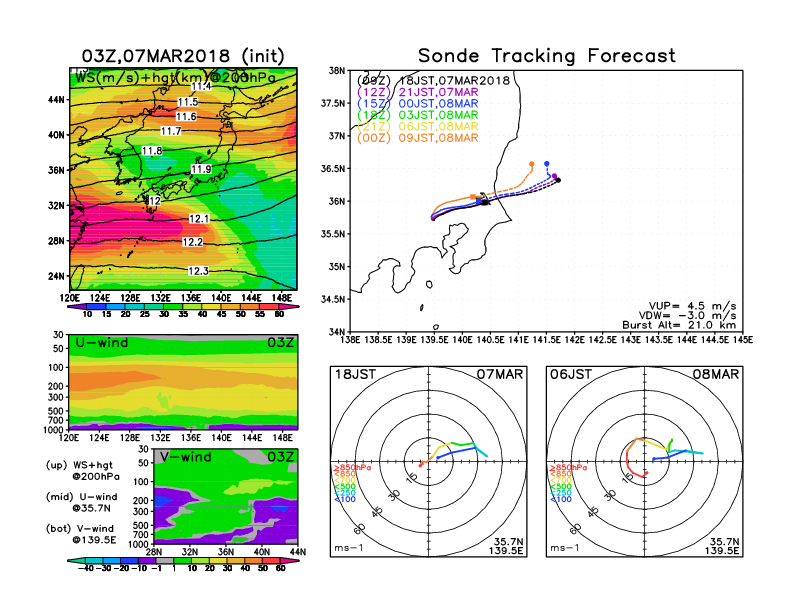
Task: Click '<100' legend in 18JST hodograph
Action: pos(344,499)
